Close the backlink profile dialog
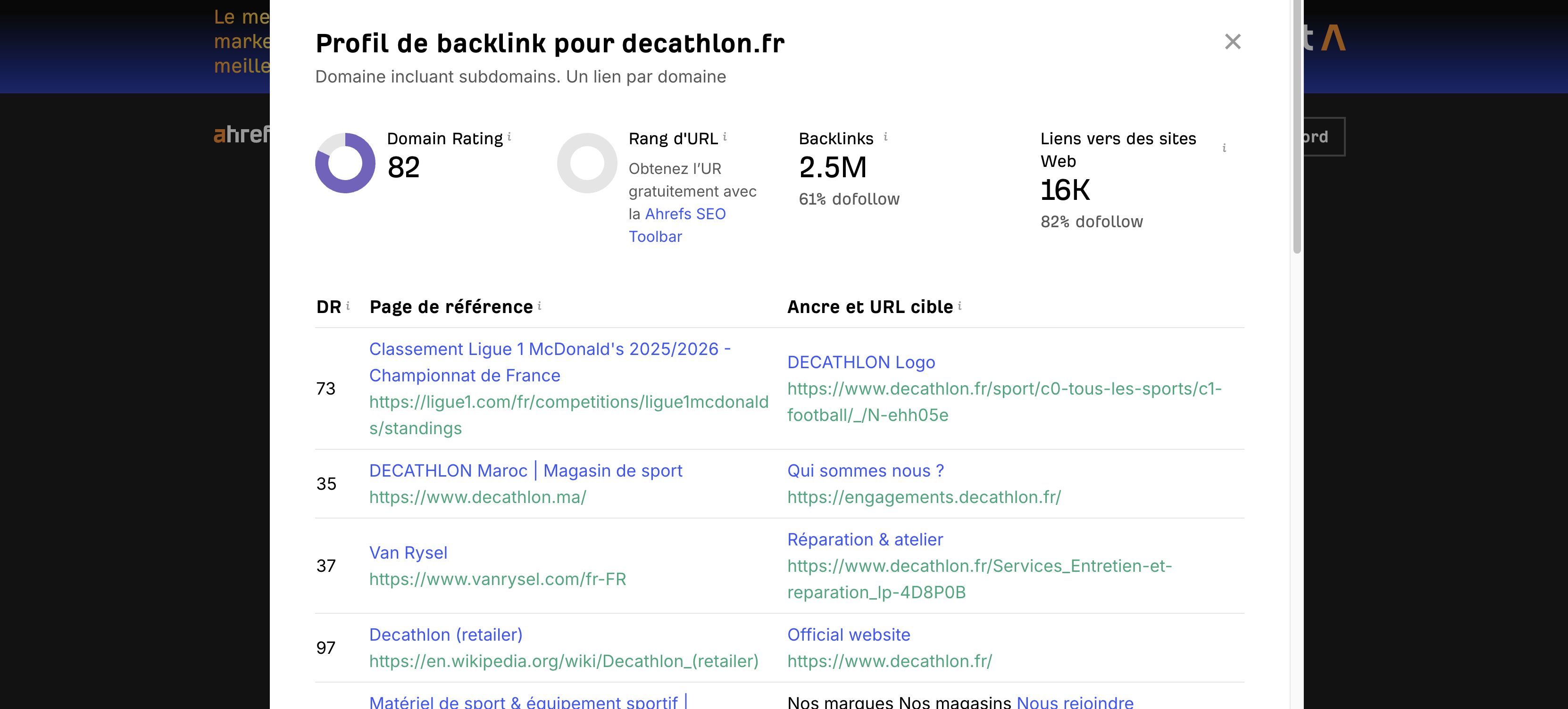The width and height of the screenshot is (1568, 709). pos(1233,41)
